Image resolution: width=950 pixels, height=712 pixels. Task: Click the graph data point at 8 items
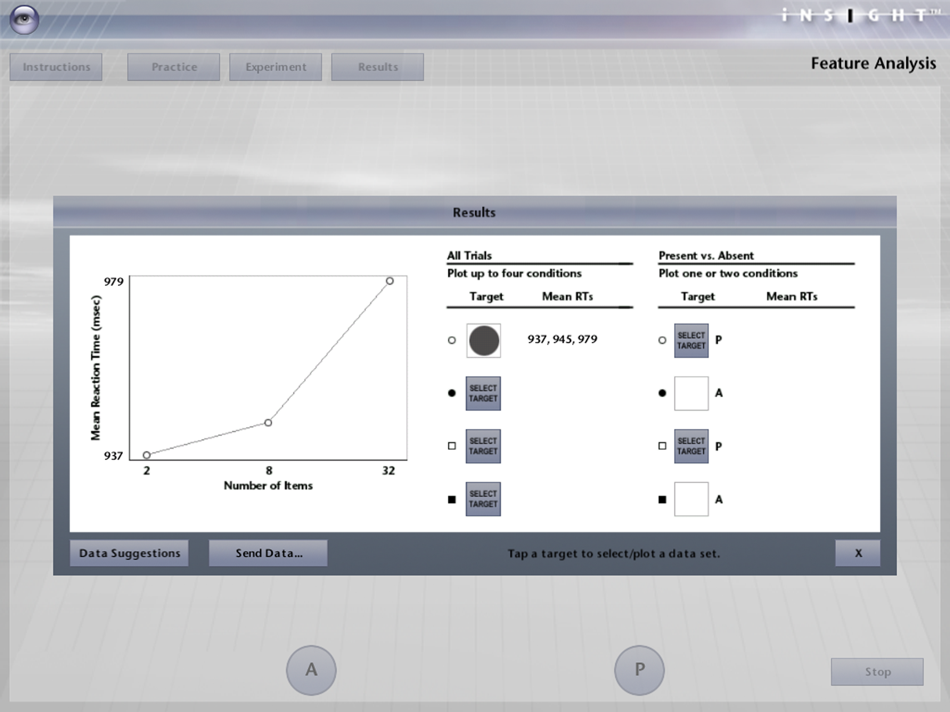[268, 422]
